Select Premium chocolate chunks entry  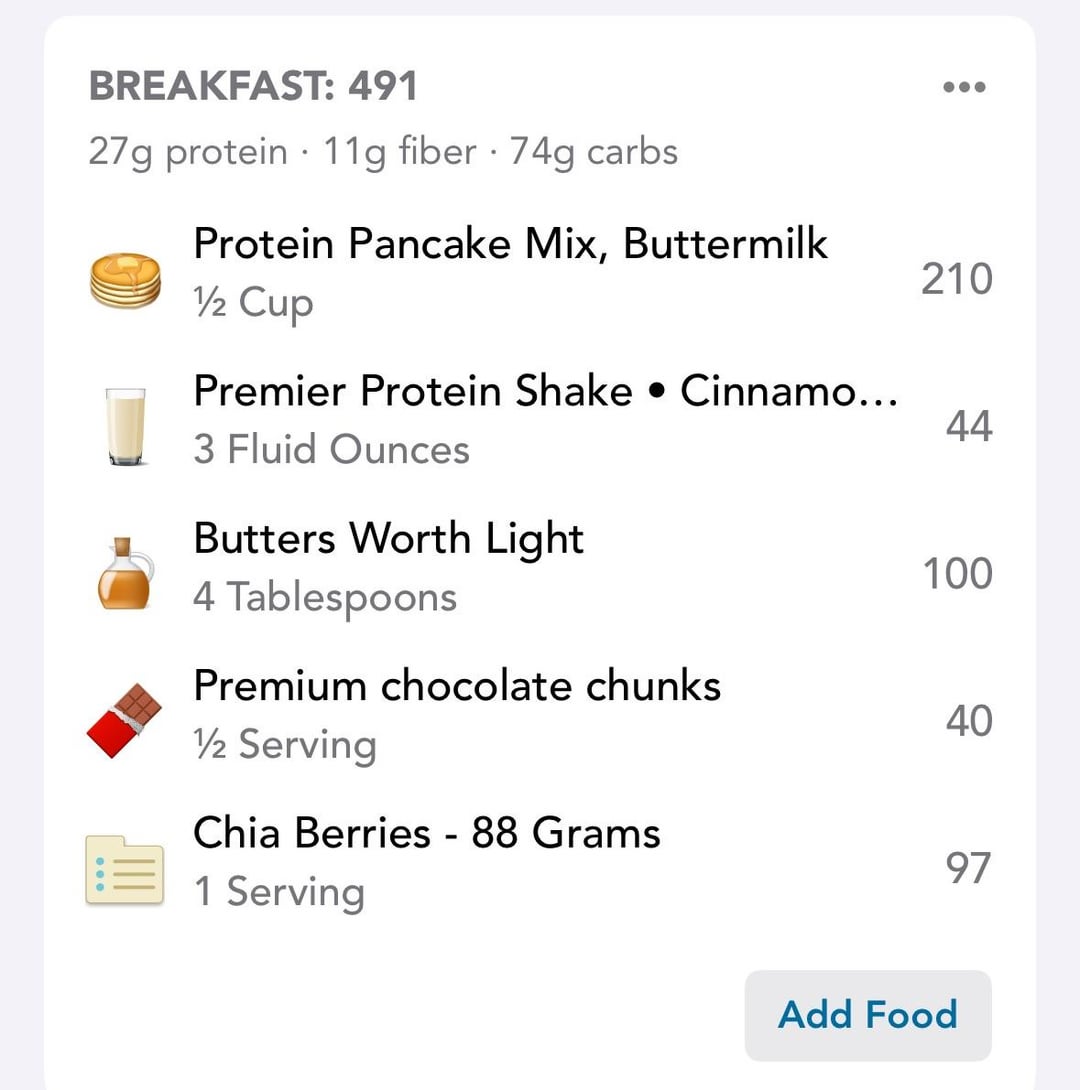(457, 686)
